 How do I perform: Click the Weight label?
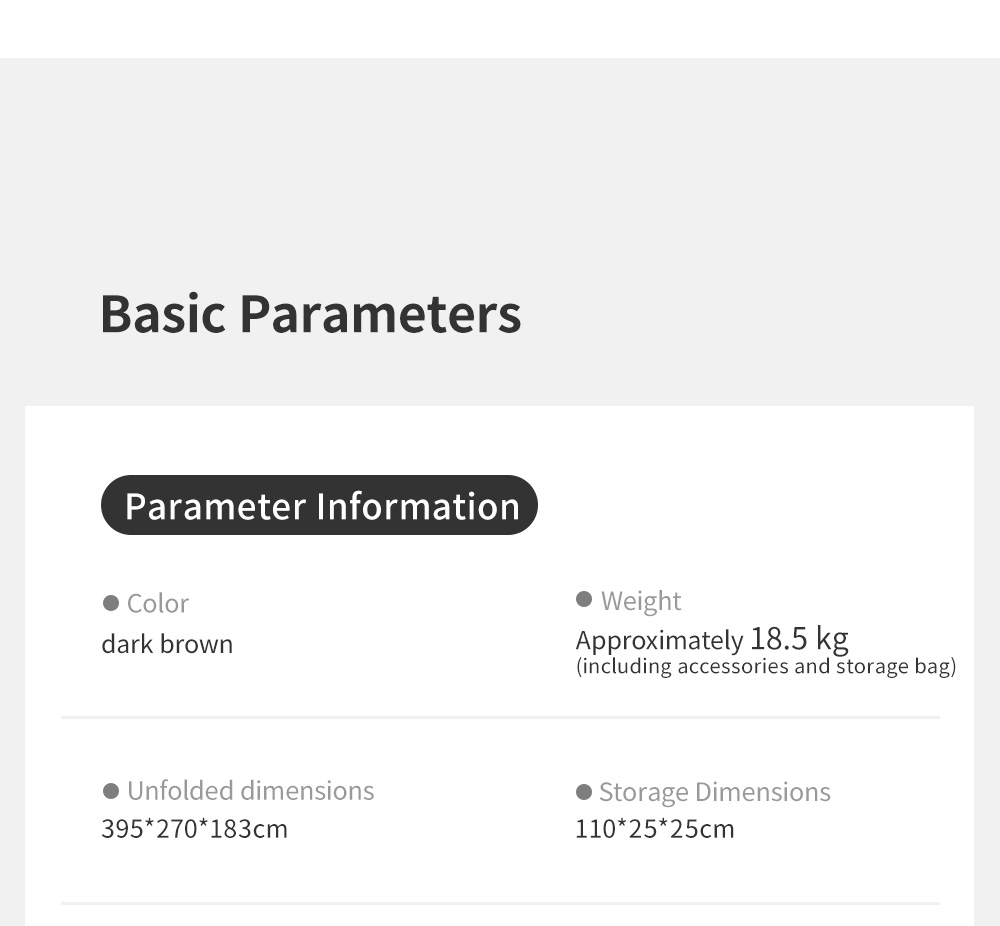click(x=641, y=600)
